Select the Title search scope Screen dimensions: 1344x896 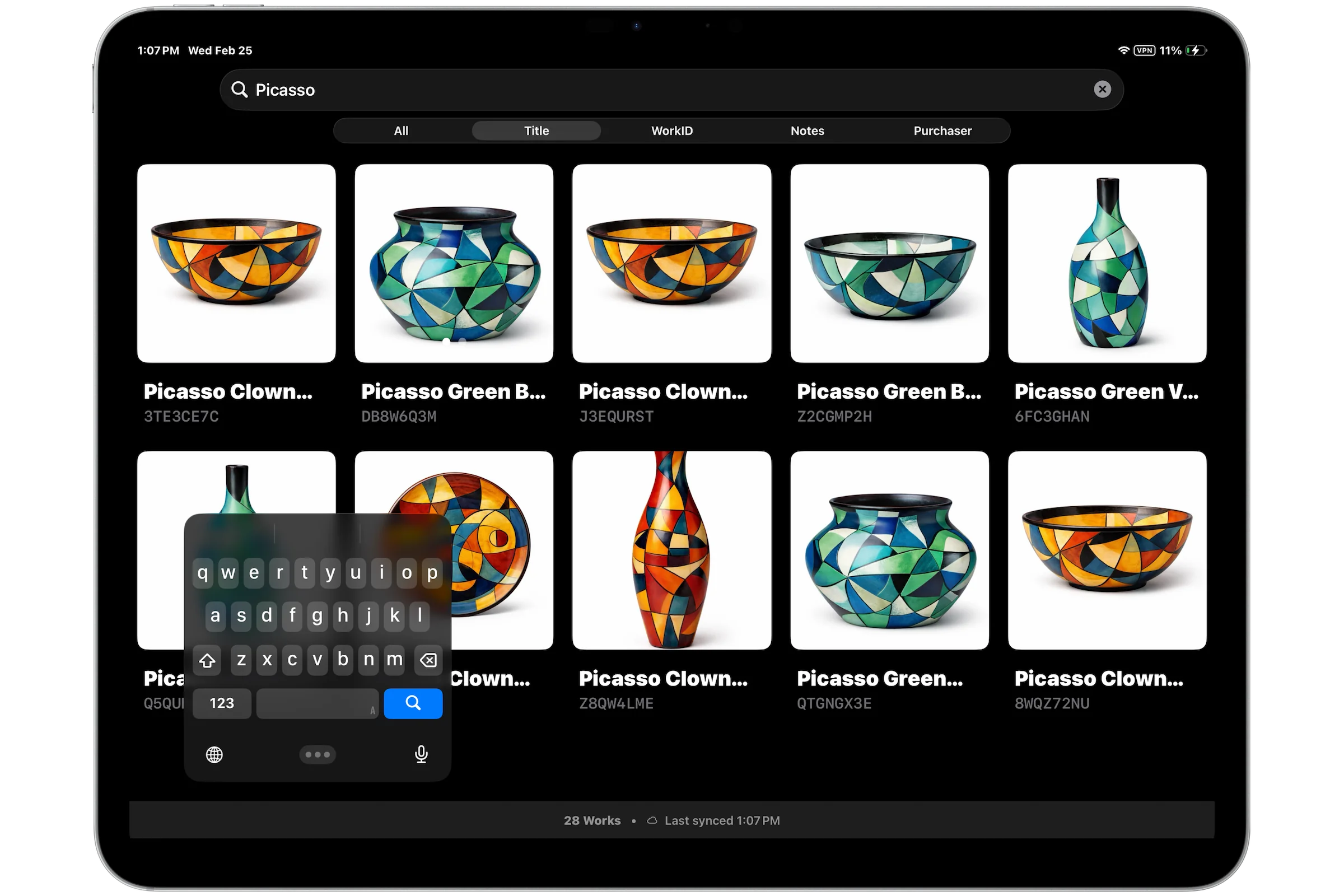click(536, 131)
